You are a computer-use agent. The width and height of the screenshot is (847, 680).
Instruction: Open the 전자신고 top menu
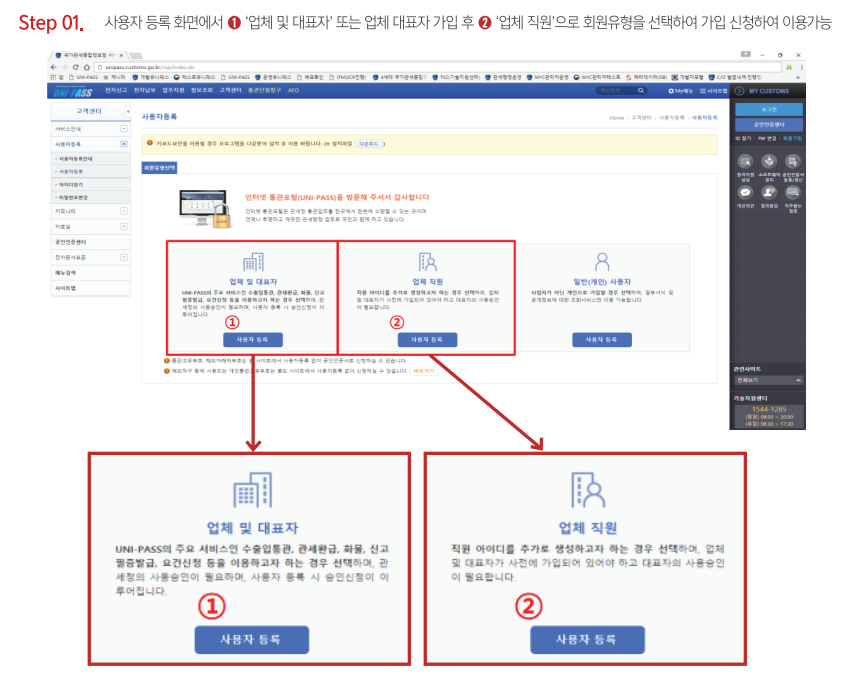pos(115,91)
